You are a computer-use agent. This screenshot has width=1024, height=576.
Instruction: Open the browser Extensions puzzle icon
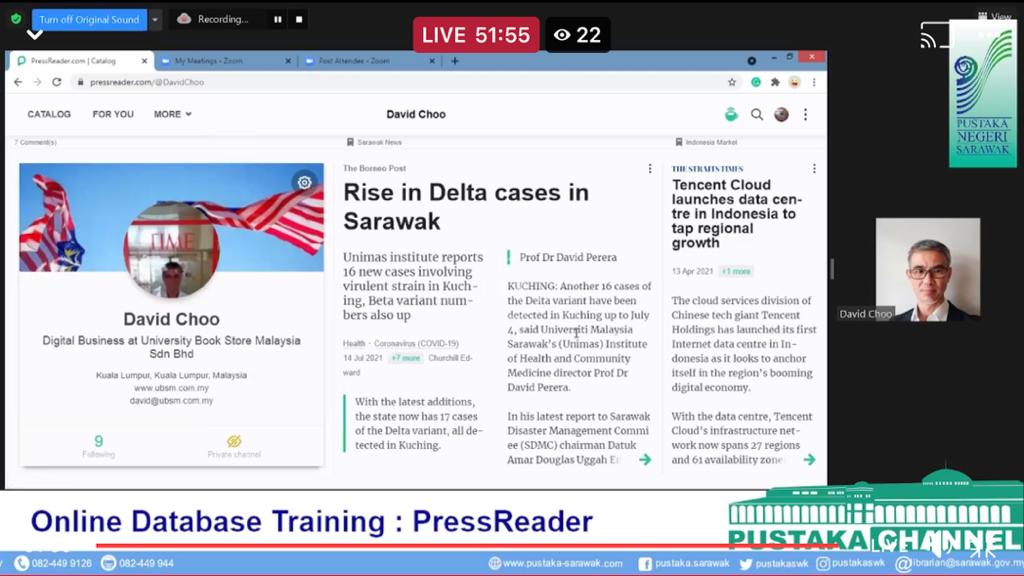click(775, 82)
